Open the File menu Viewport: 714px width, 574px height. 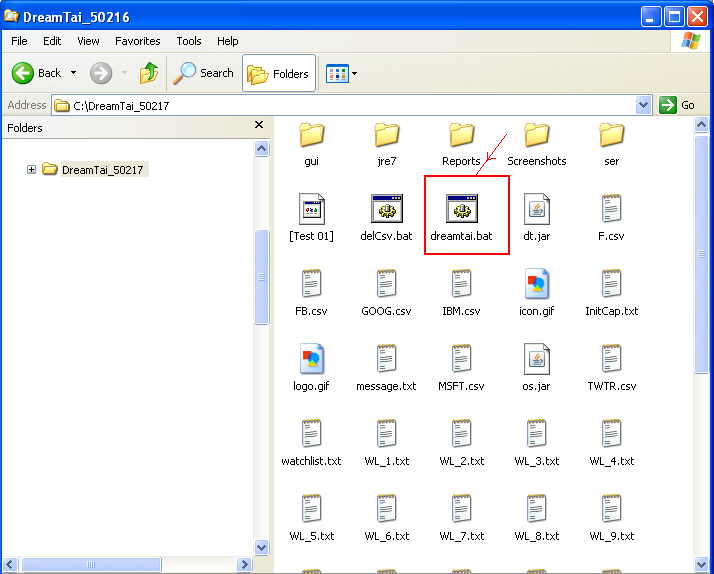pyautogui.click(x=19, y=41)
